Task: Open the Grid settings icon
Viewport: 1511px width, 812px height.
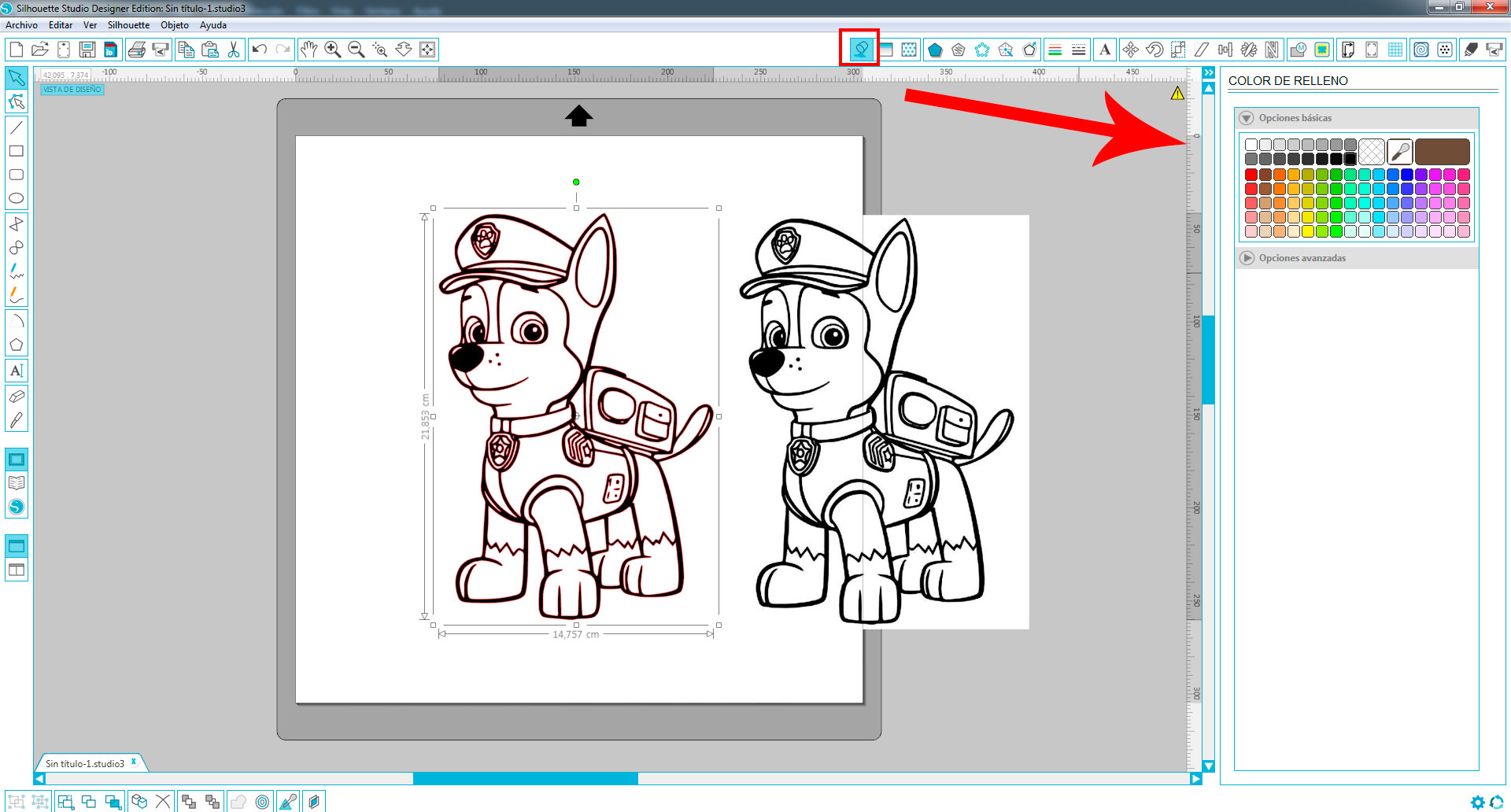Action: point(1395,50)
